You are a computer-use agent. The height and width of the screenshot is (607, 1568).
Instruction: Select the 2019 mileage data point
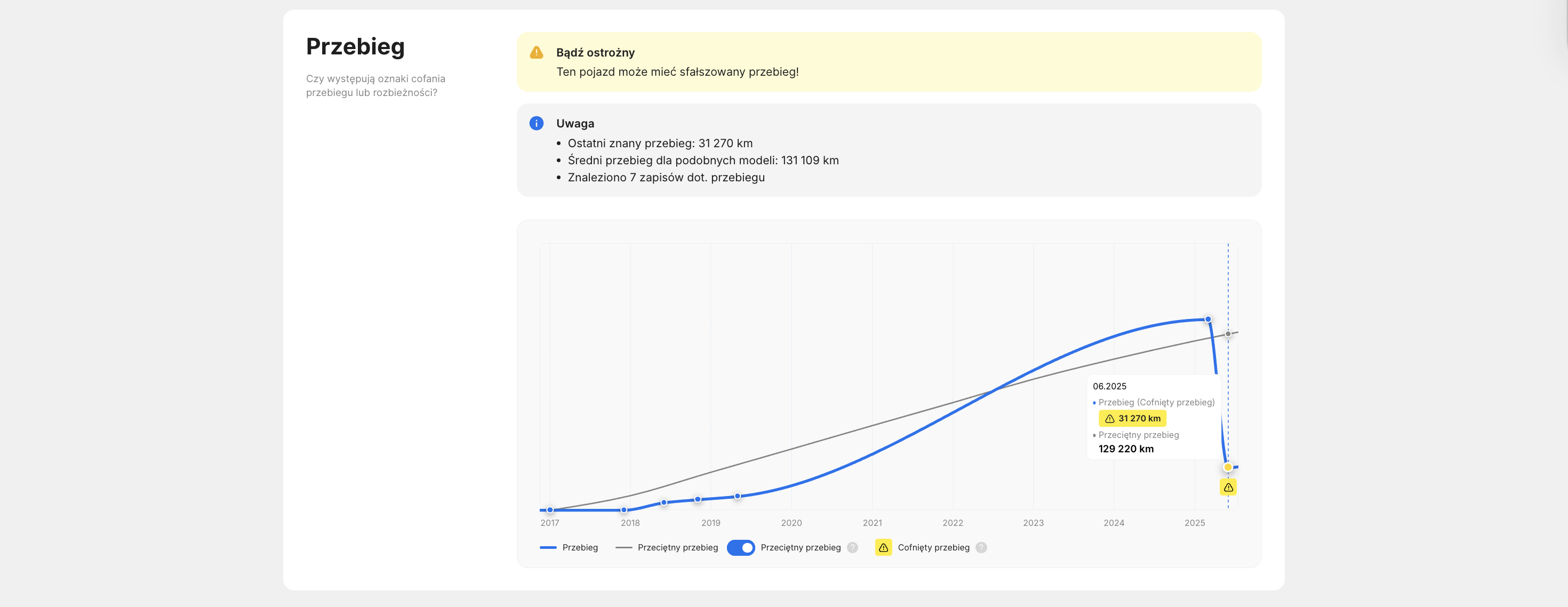pyautogui.click(x=737, y=496)
